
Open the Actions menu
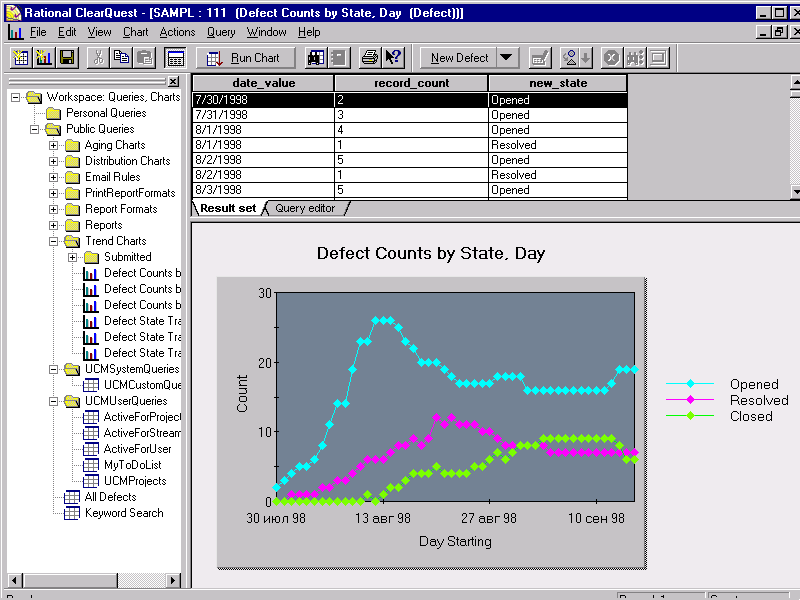pos(177,32)
